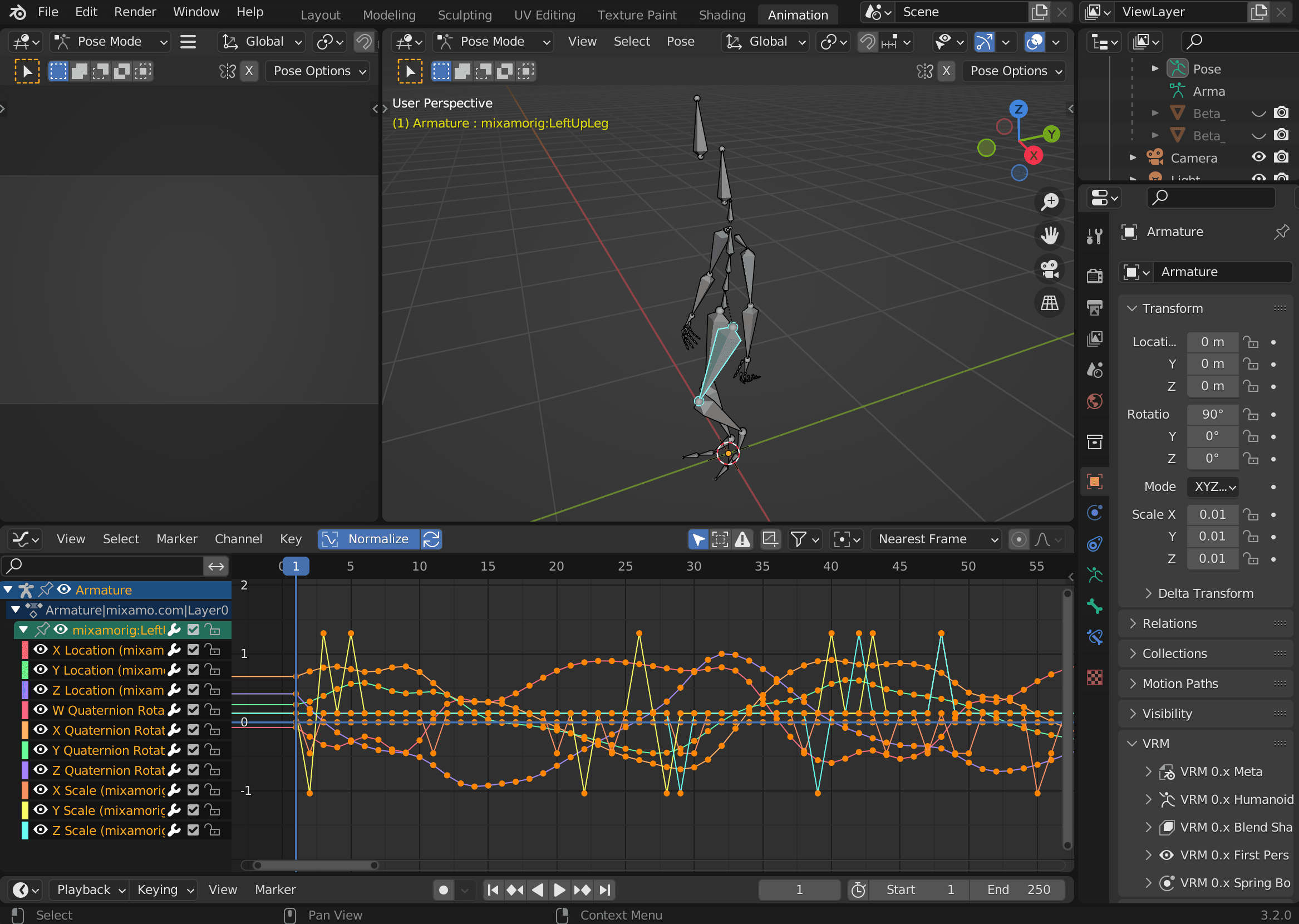
Task: Toggle visibility eye of W Quaternion Rotation channel
Action: coord(41,710)
